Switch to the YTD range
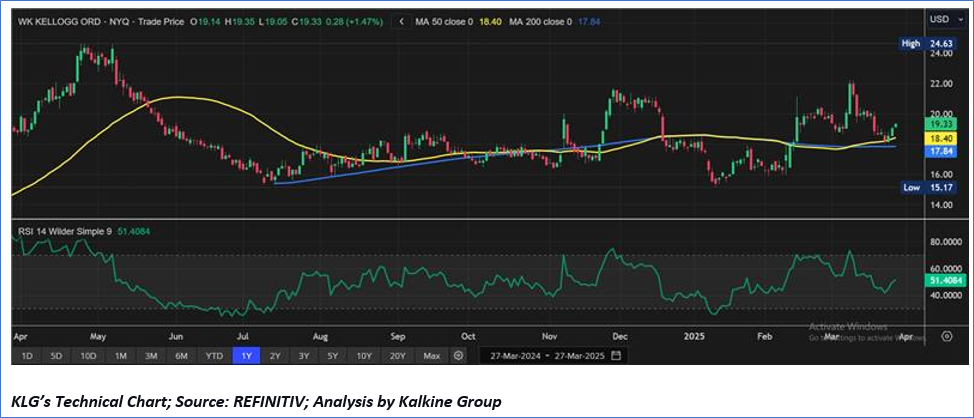The width and height of the screenshot is (974, 418). point(214,356)
